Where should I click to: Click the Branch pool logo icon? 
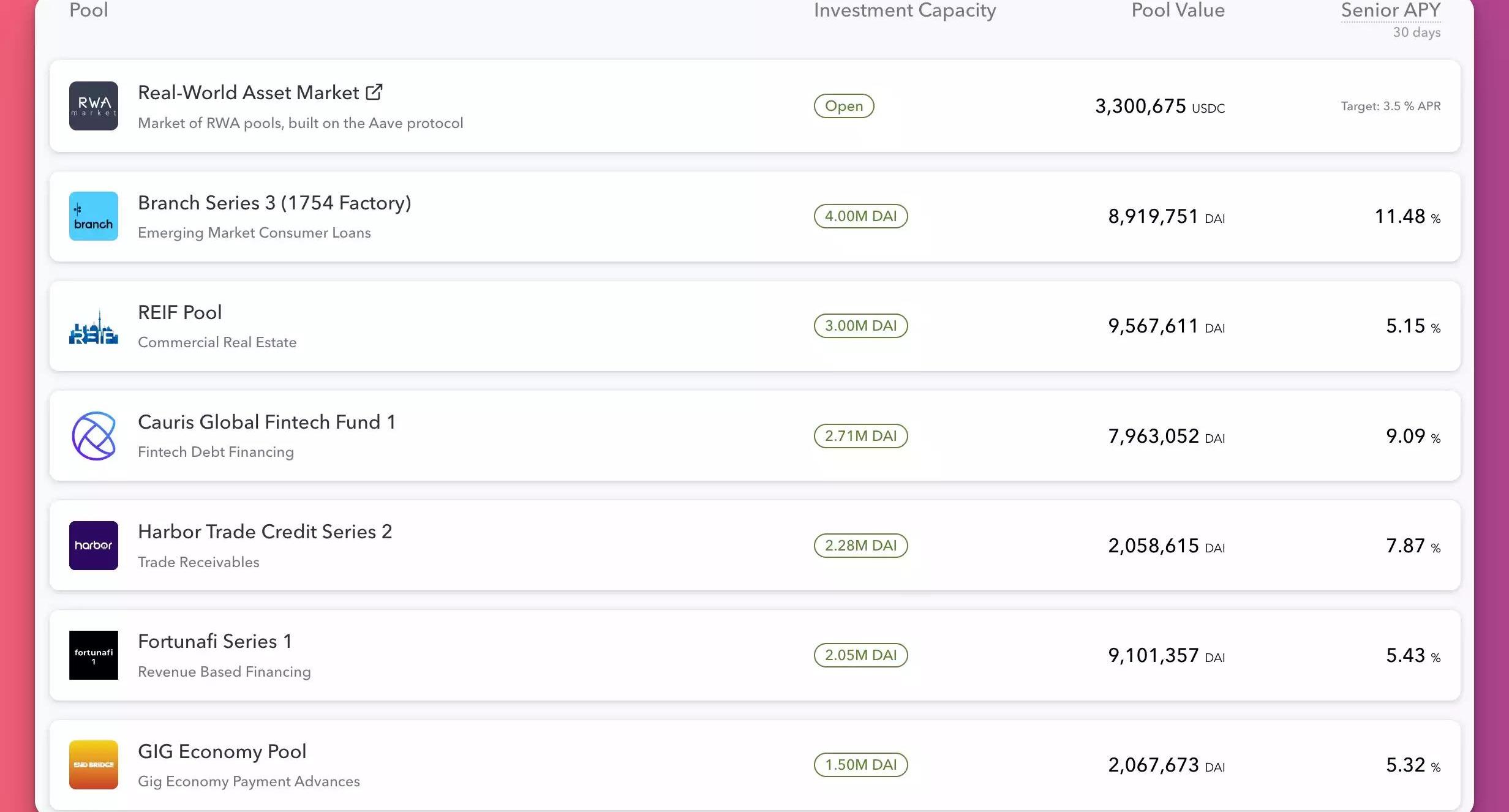pos(93,216)
